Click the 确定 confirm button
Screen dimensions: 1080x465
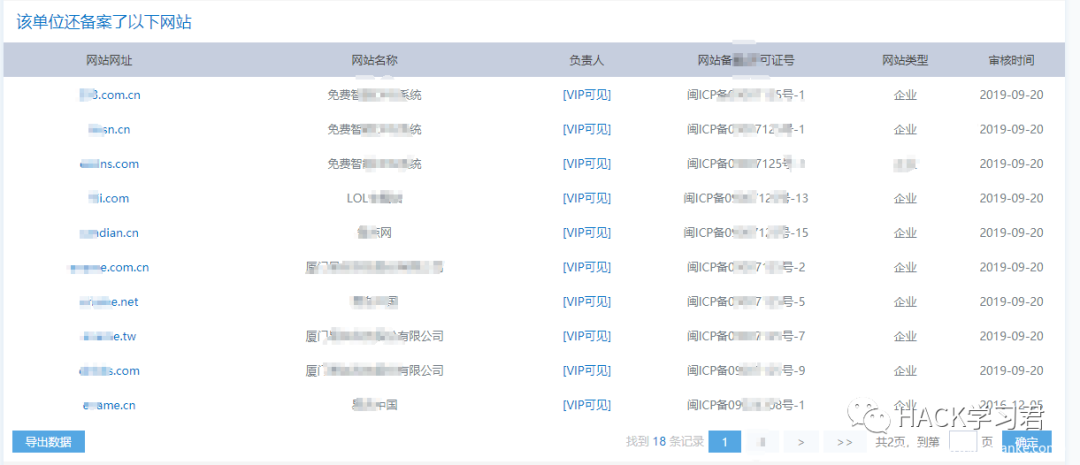(x=1027, y=442)
